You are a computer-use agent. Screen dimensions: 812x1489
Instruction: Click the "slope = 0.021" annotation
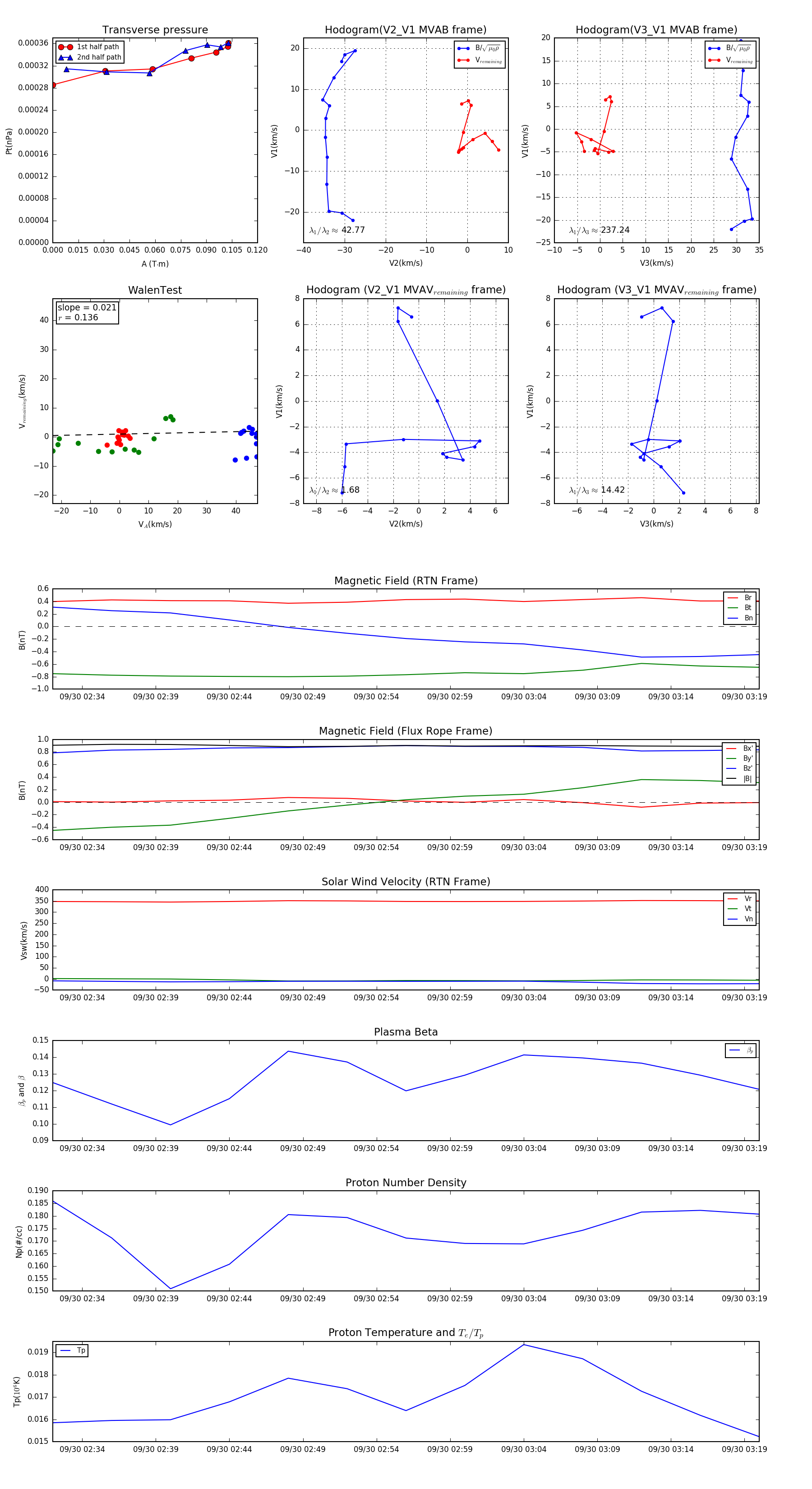87,308
